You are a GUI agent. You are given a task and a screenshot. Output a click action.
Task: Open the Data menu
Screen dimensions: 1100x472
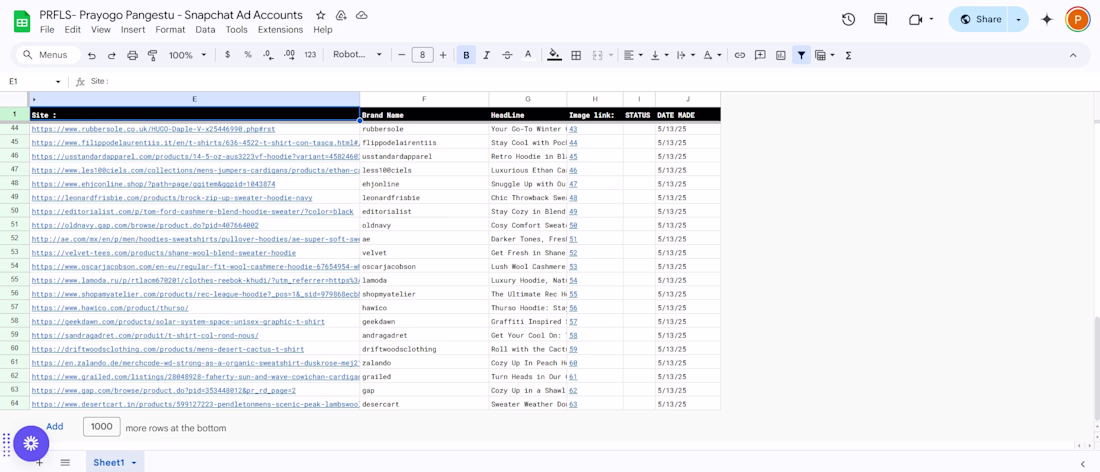pyautogui.click(x=206, y=29)
